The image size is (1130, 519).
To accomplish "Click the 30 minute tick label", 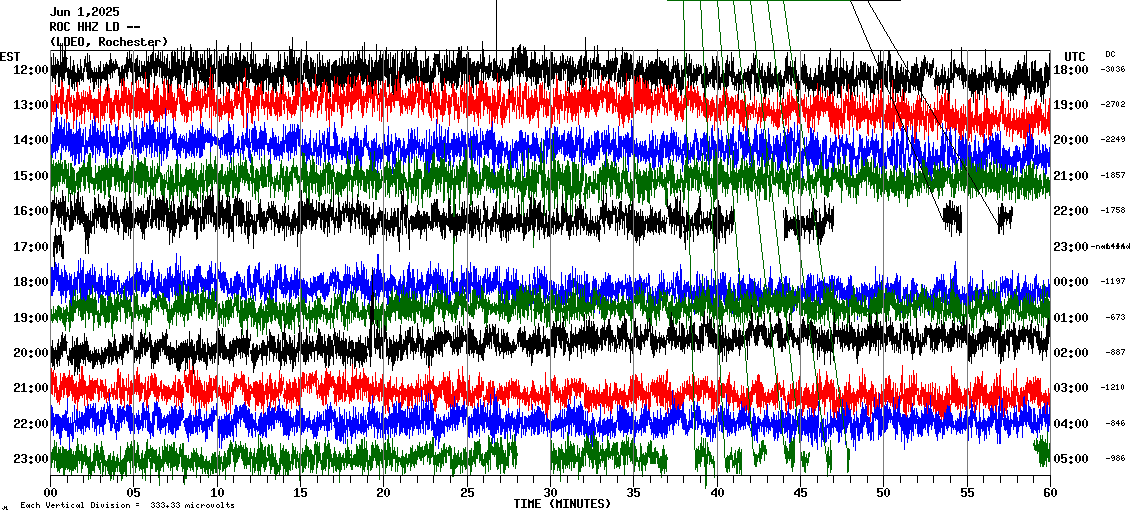I will (x=550, y=493).
